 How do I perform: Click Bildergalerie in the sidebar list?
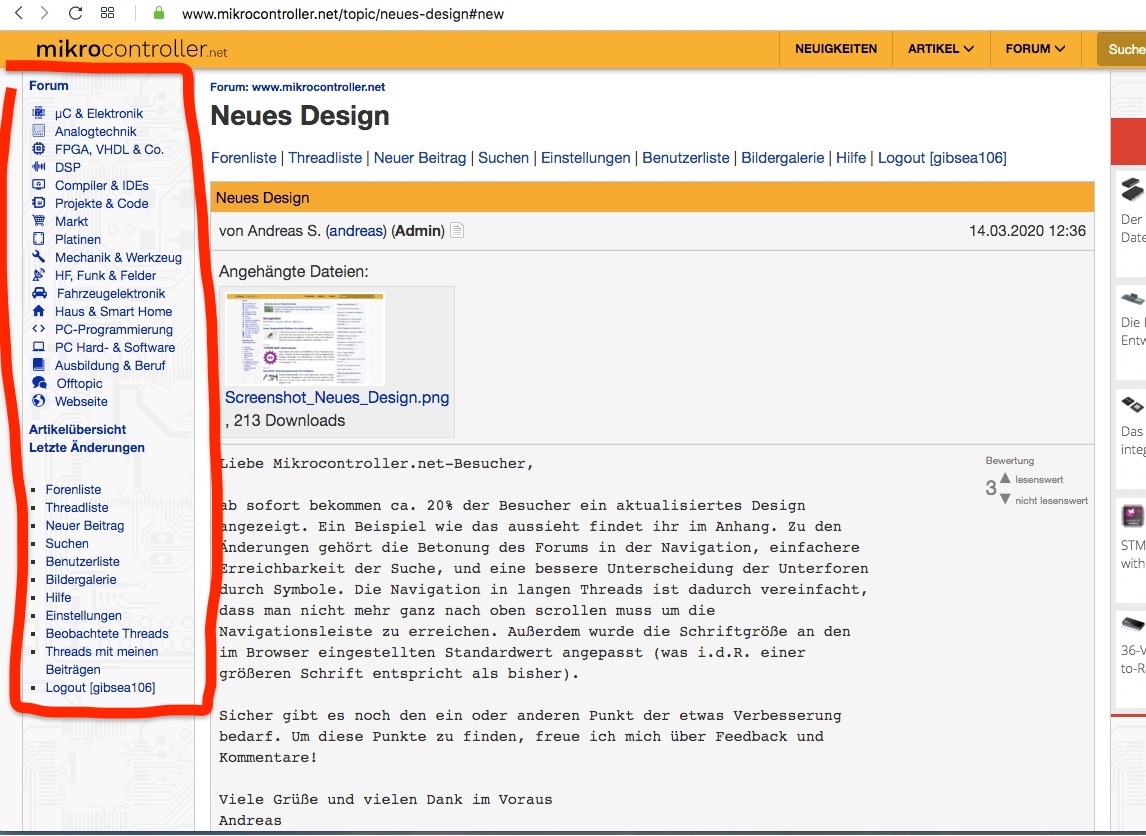pyautogui.click(x=80, y=580)
